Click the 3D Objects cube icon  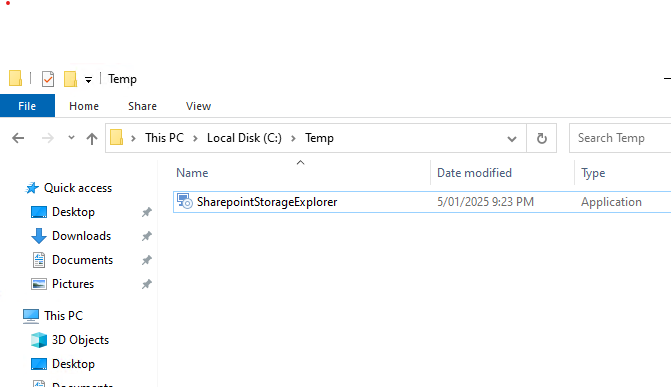39,340
